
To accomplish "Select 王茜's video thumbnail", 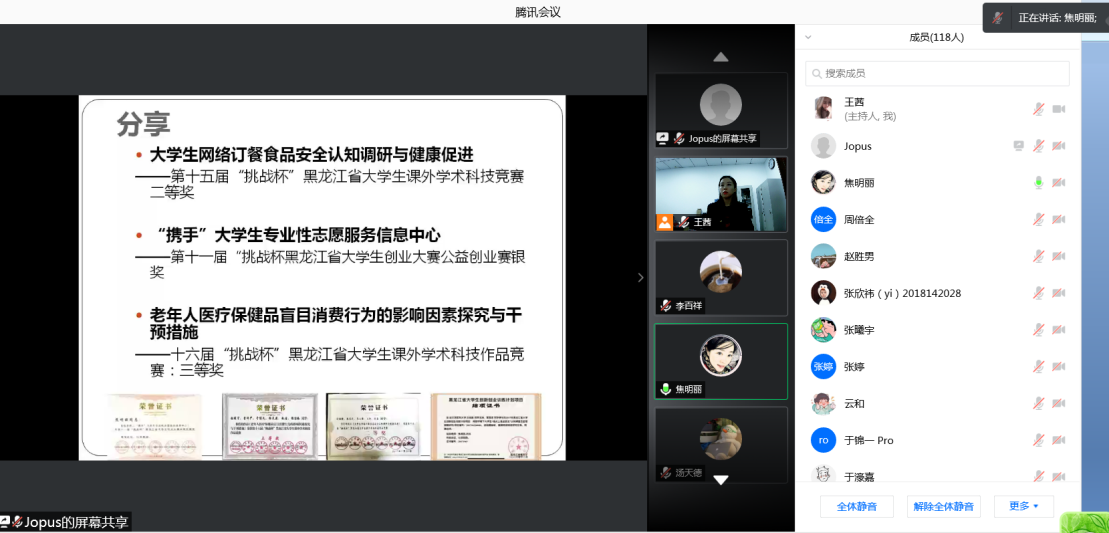I will coord(720,193).
